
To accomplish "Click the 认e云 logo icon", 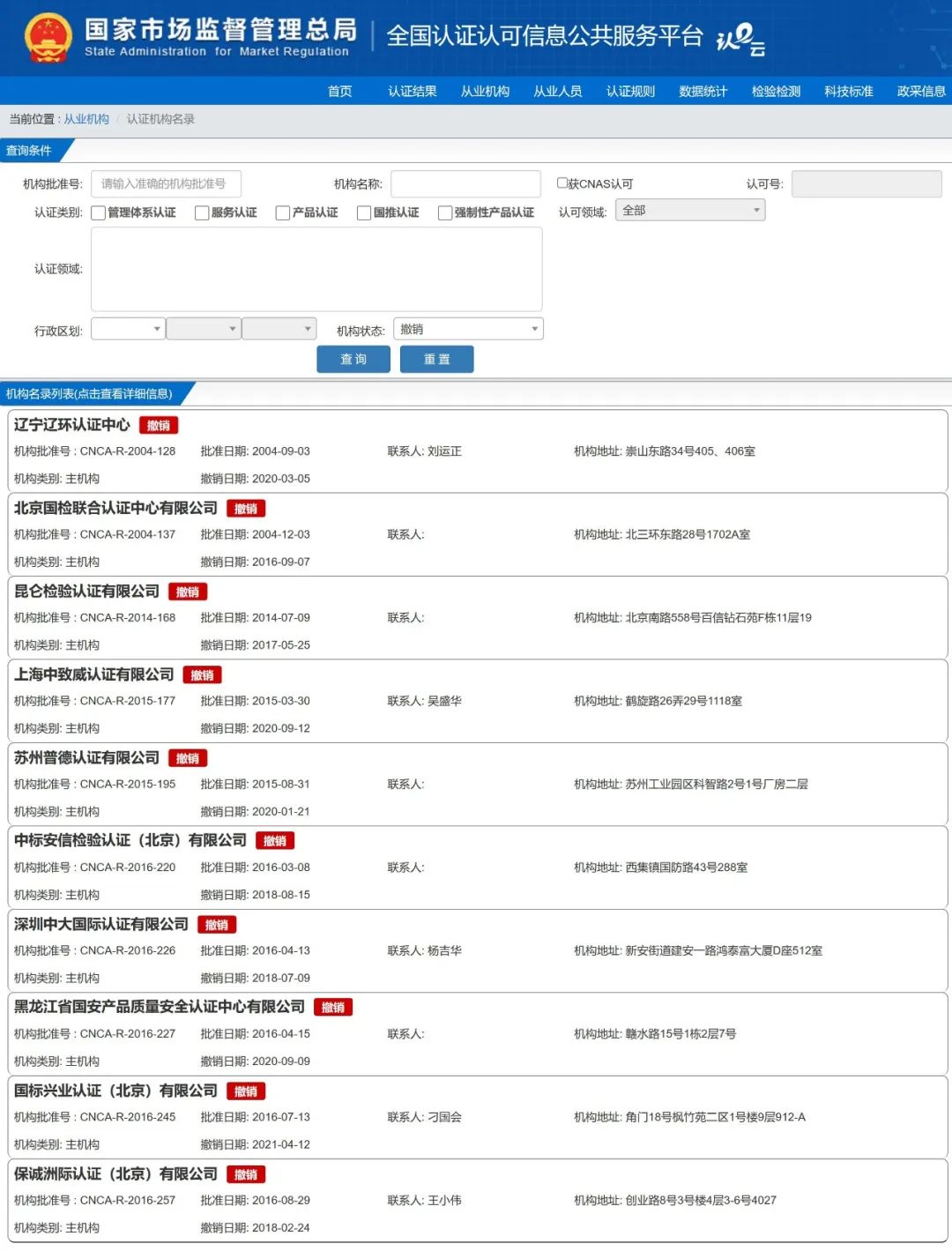I will pyautogui.click(x=740, y=39).
